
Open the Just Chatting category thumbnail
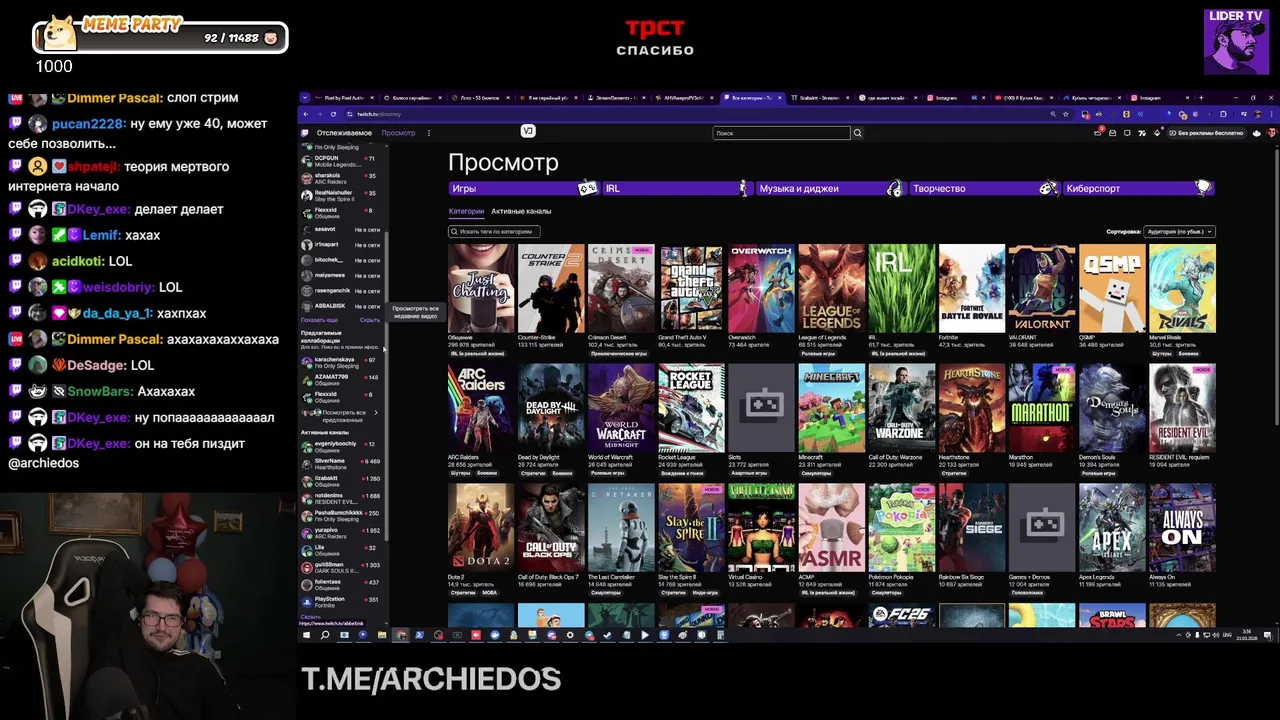[481, 288]
